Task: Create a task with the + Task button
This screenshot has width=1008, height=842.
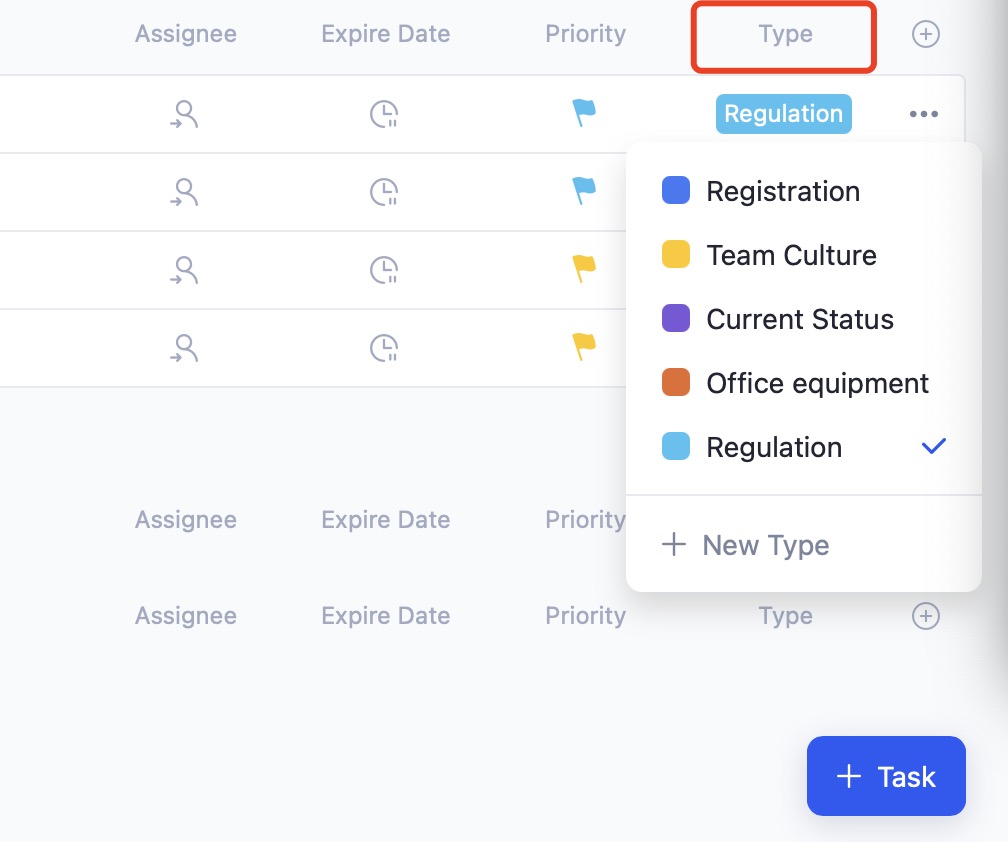Action: tap(886, 776)
